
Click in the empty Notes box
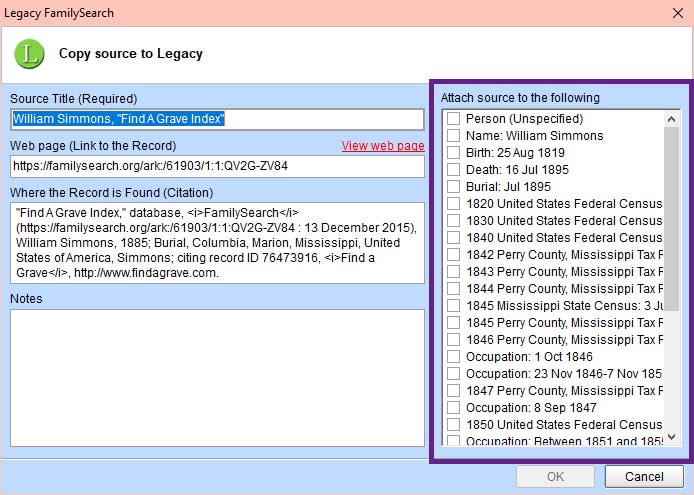(x=217, y=378)
